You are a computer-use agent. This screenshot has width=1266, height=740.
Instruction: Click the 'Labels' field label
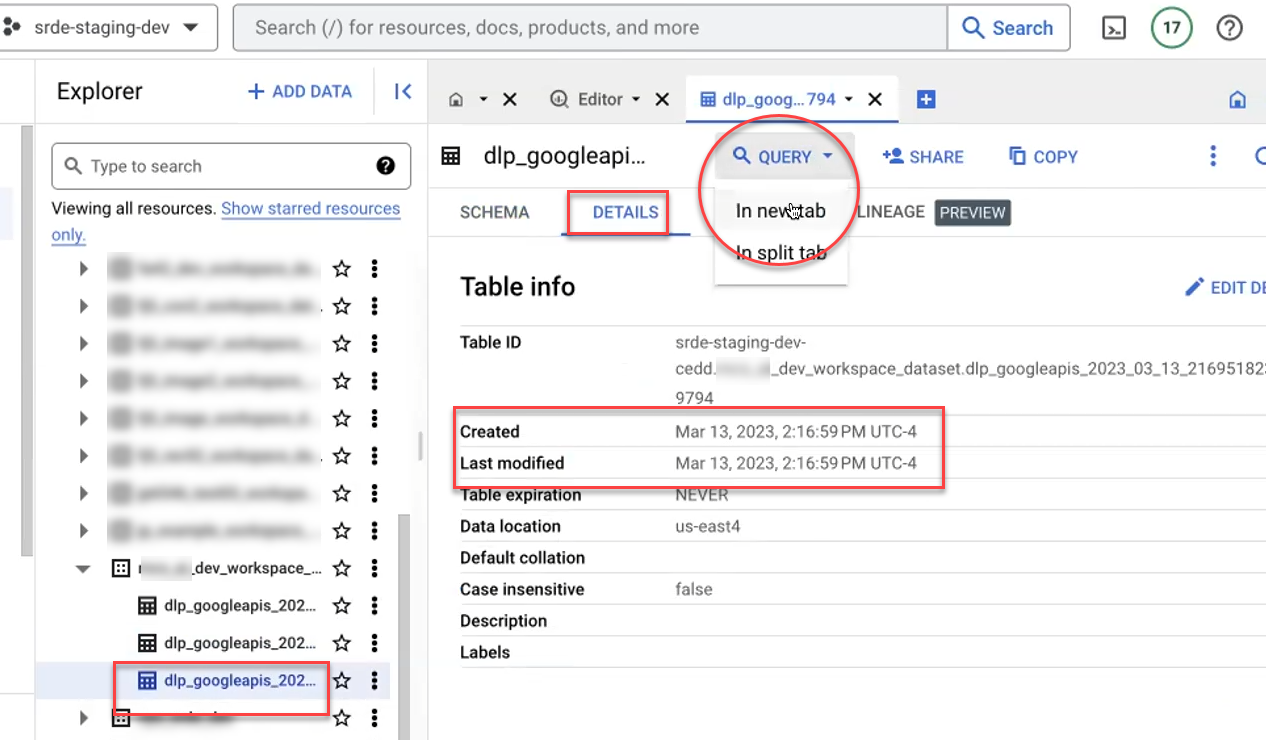pos(485,652)
